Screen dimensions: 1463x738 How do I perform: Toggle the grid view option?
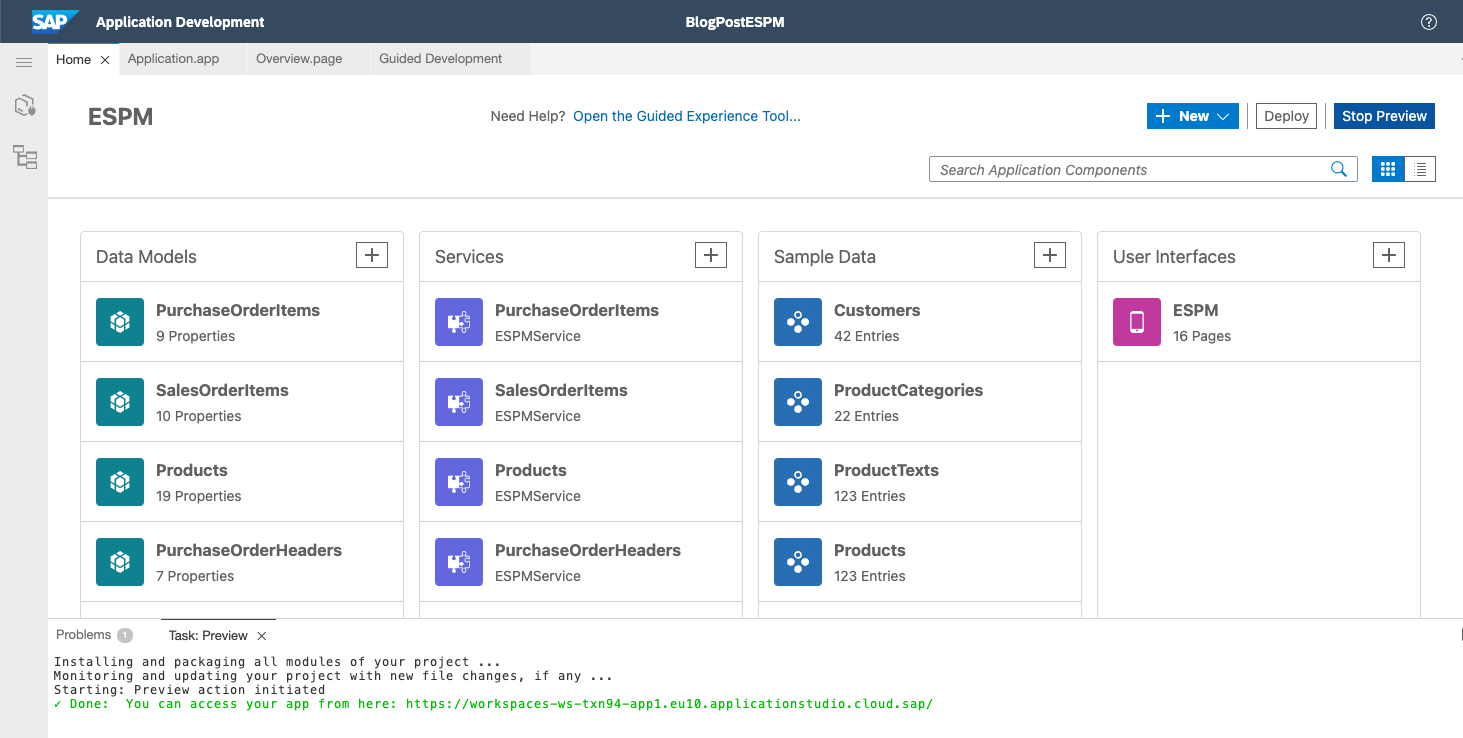tap(1387, 169)
